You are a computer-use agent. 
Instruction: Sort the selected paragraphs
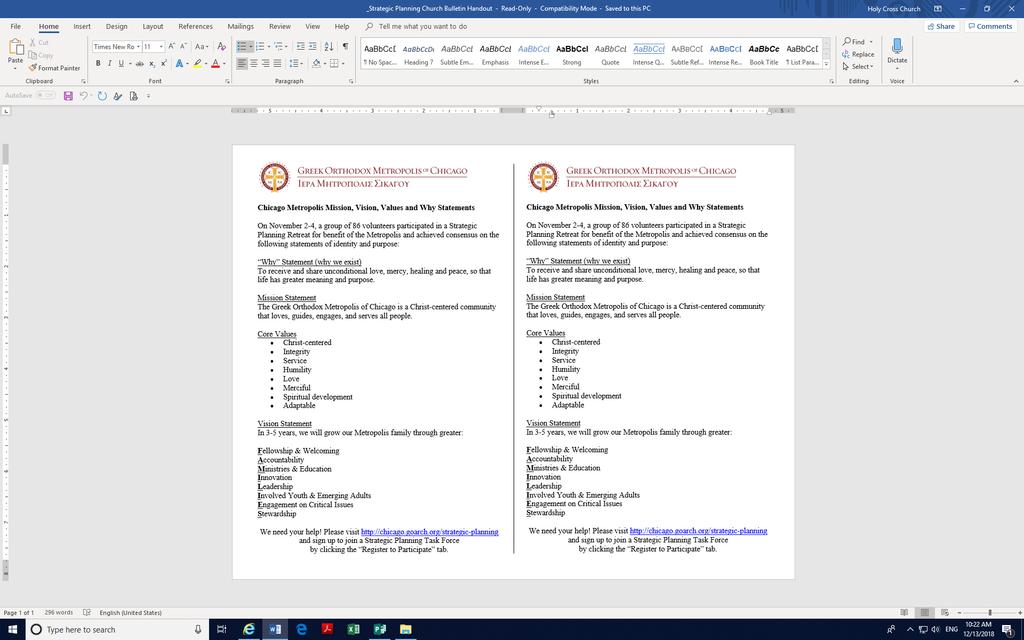(328, 46)
